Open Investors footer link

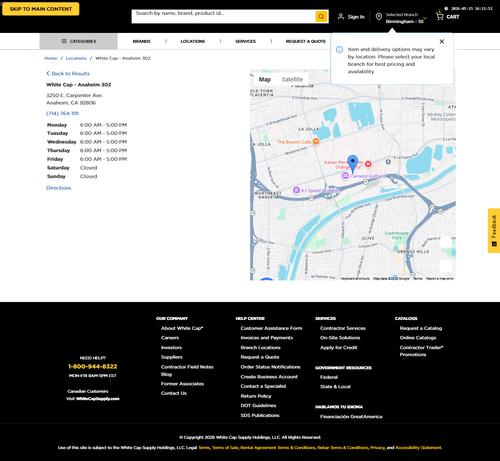tap(171, 348)
